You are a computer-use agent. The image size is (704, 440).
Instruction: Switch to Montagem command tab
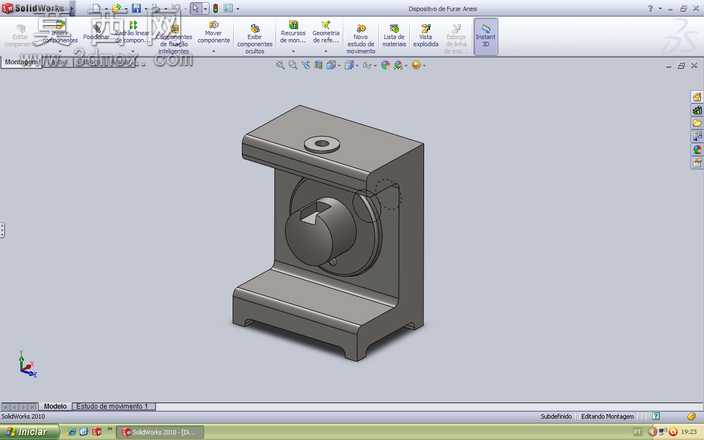21,62
